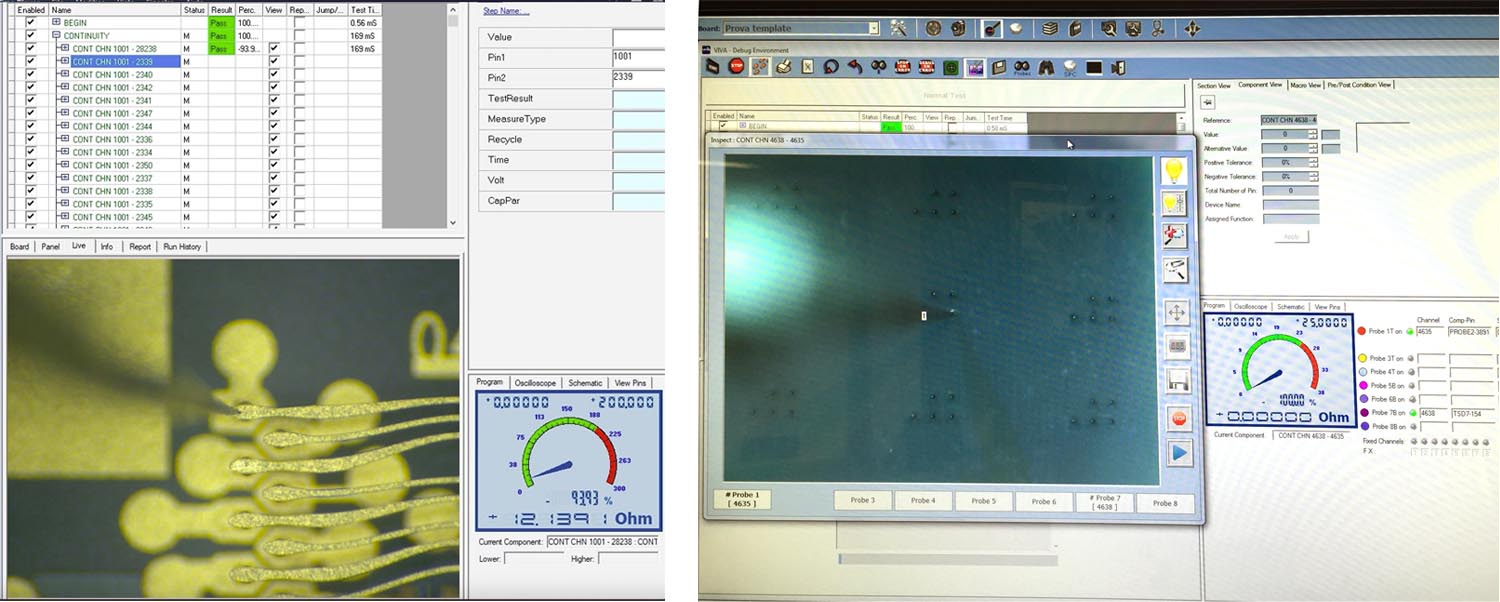This screenshot has height=602, width=1500.
Task: Click the Probe 3 button
Action: [862, 501]
